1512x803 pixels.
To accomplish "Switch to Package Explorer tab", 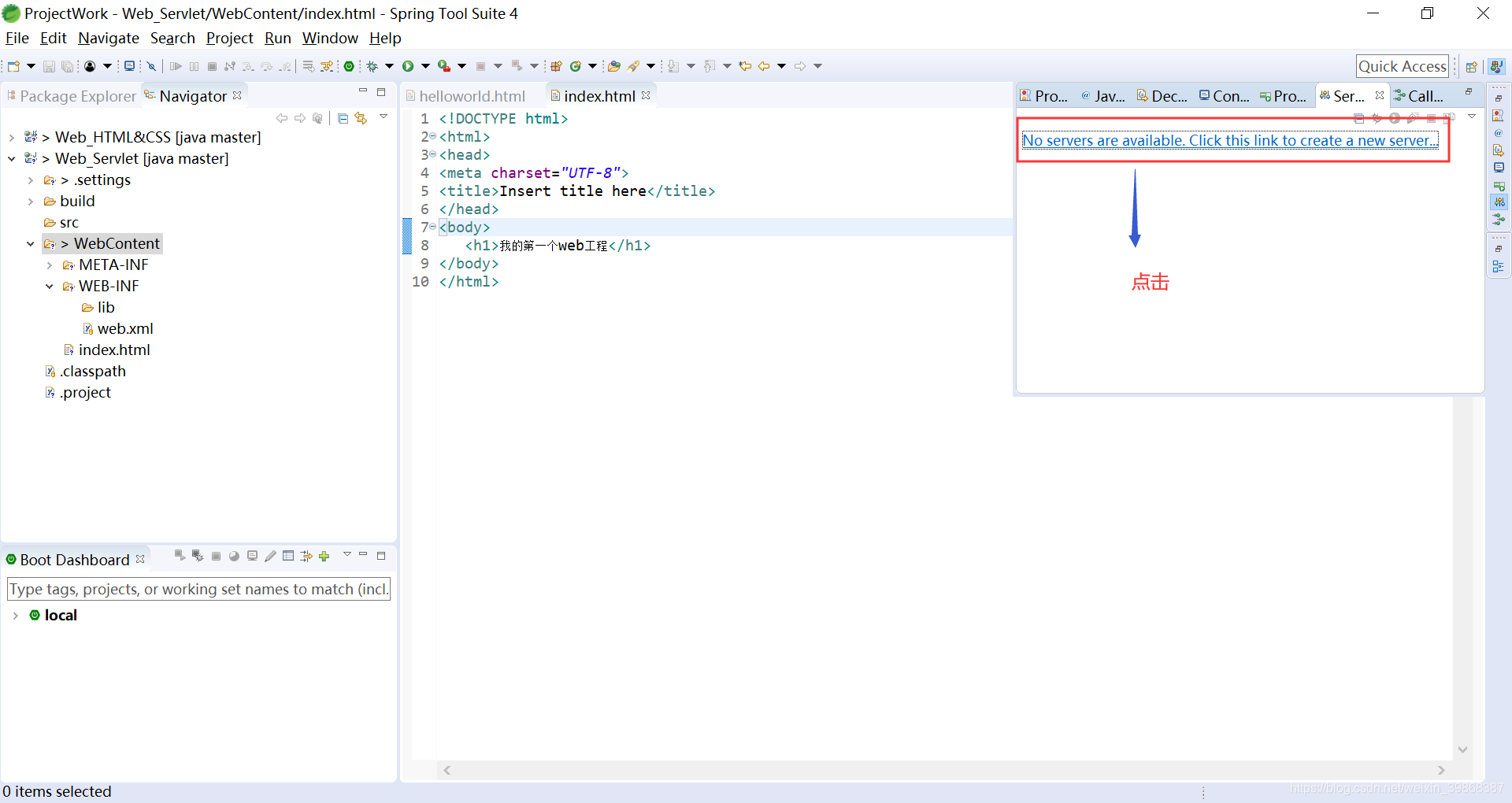I will [71, 96].
